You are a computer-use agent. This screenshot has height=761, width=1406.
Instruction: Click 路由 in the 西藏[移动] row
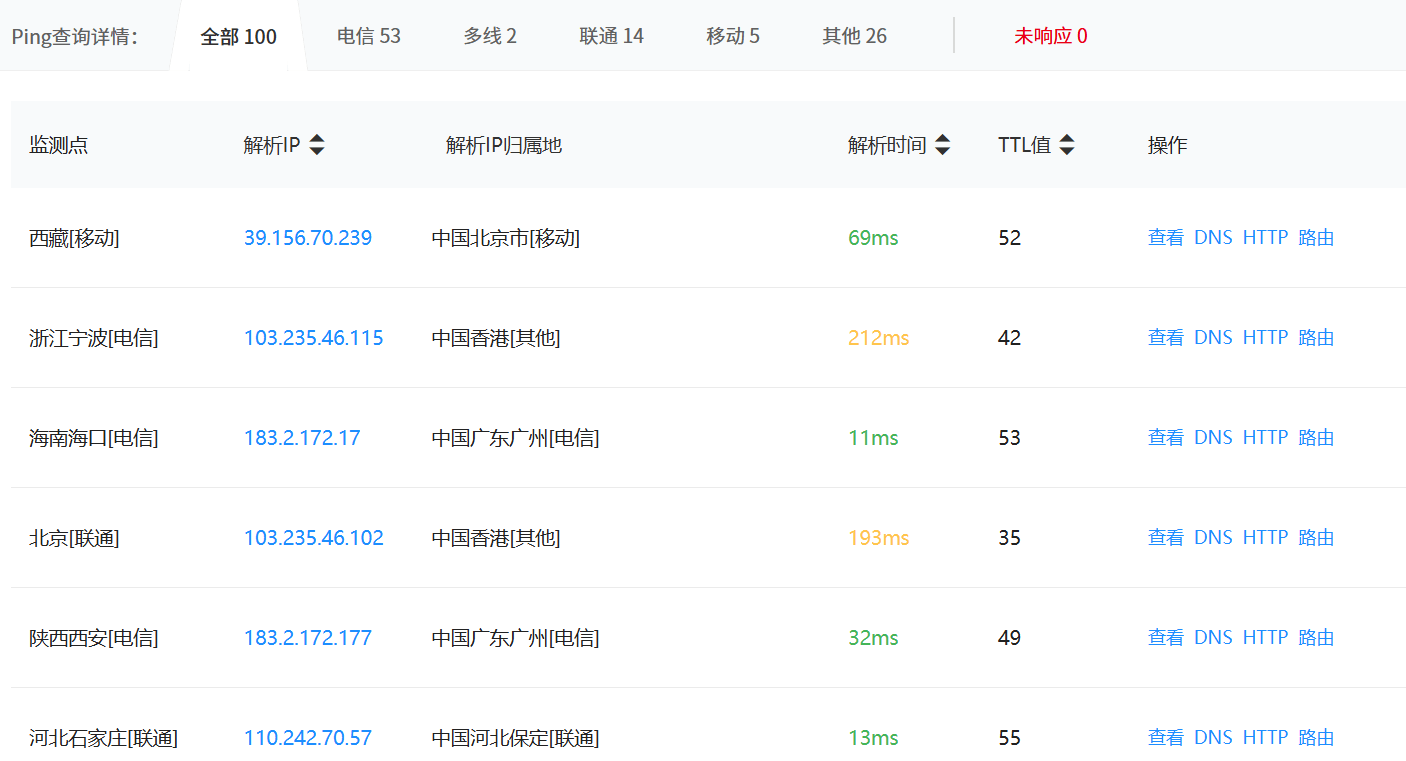coord(1316,238)
